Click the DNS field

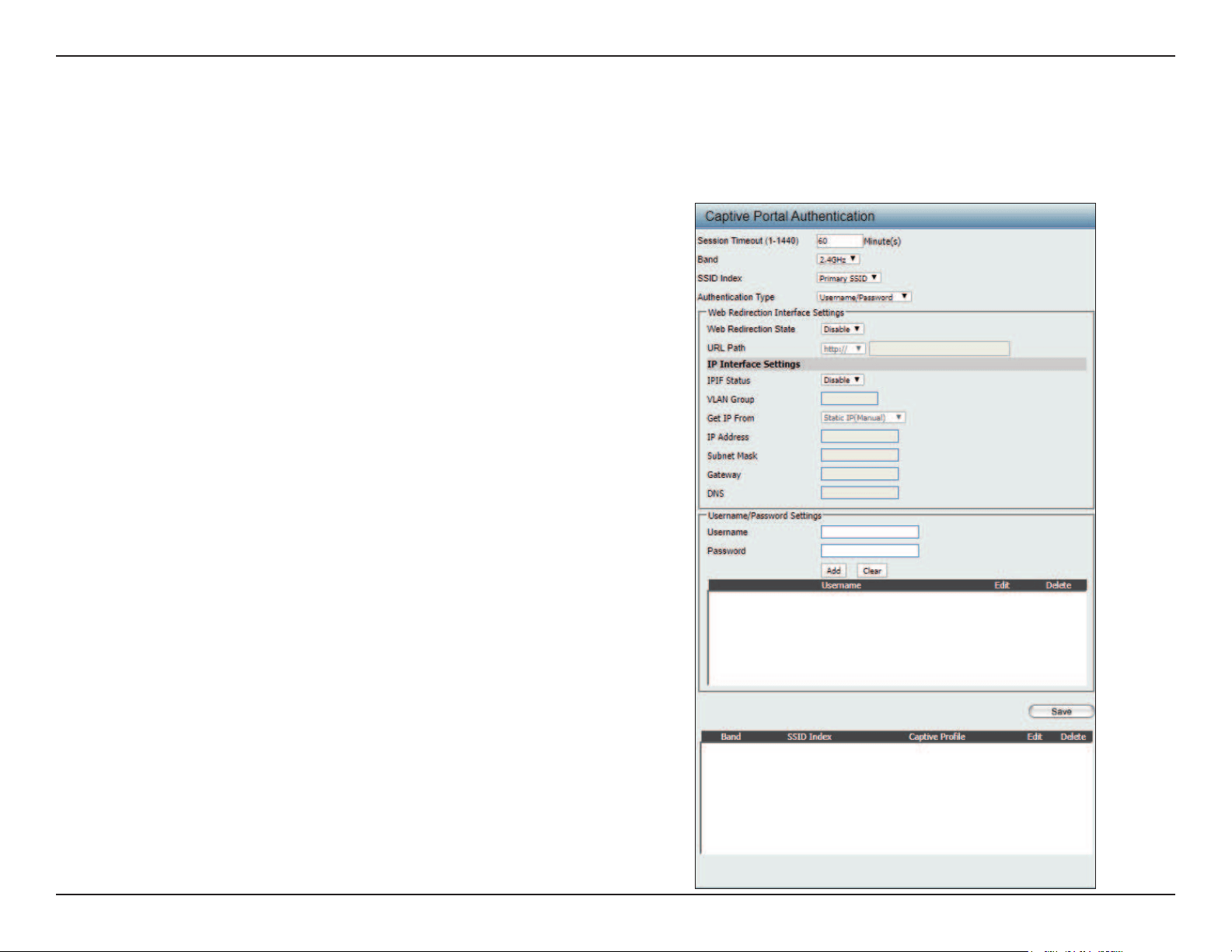pyautogui.click(x=860, y=493)
